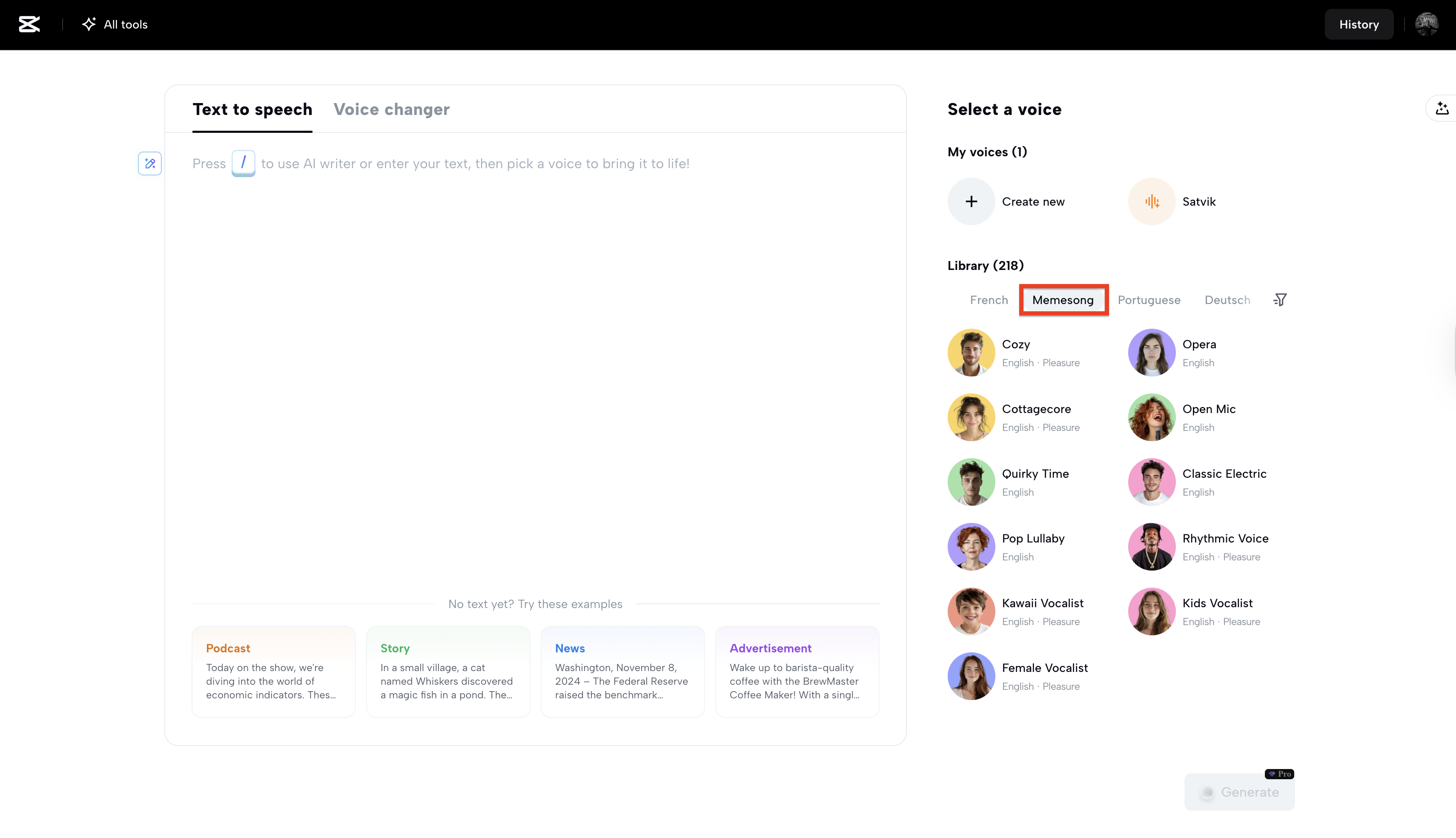Open the voice filter icon
1456x838 pixels.
(1280, 300)
